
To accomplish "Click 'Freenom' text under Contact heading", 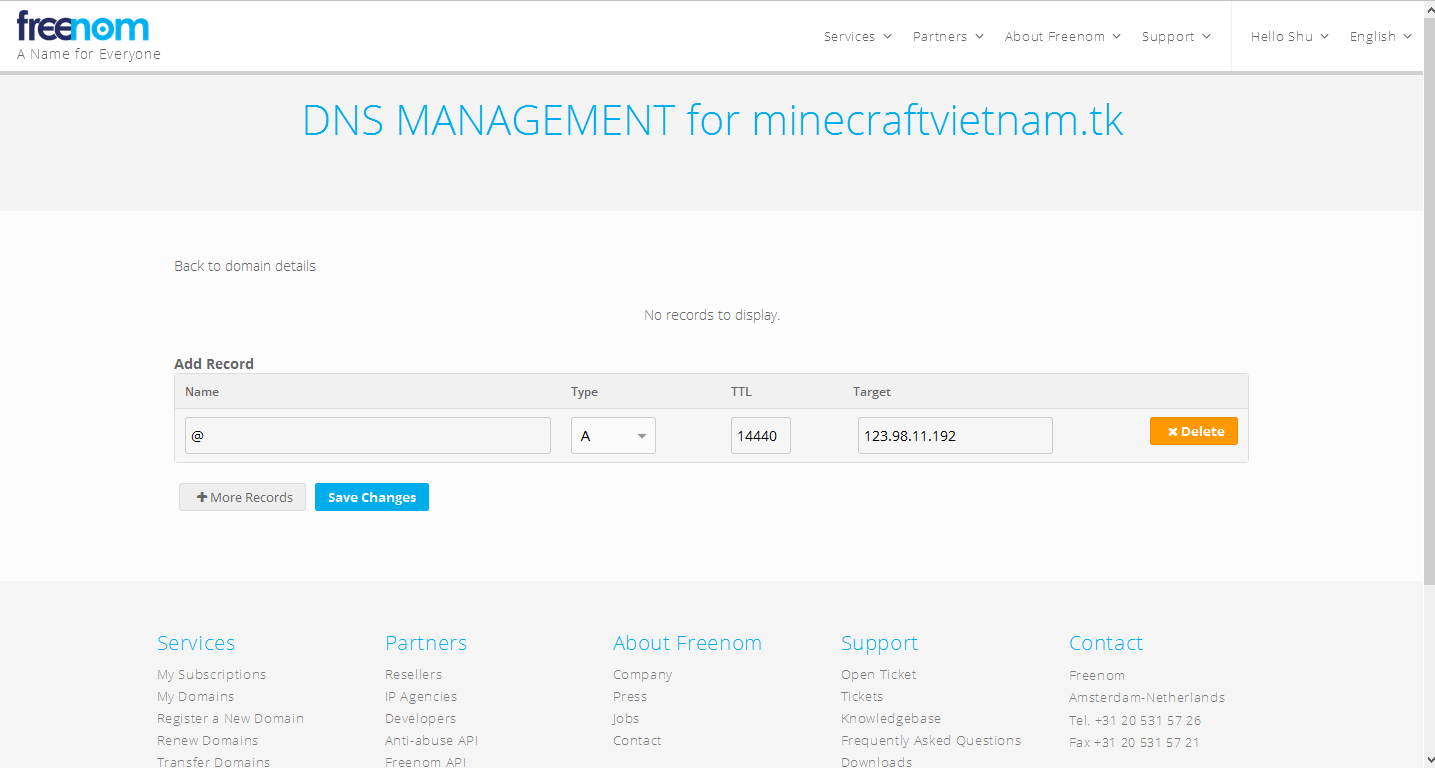I will [1097, 676].
